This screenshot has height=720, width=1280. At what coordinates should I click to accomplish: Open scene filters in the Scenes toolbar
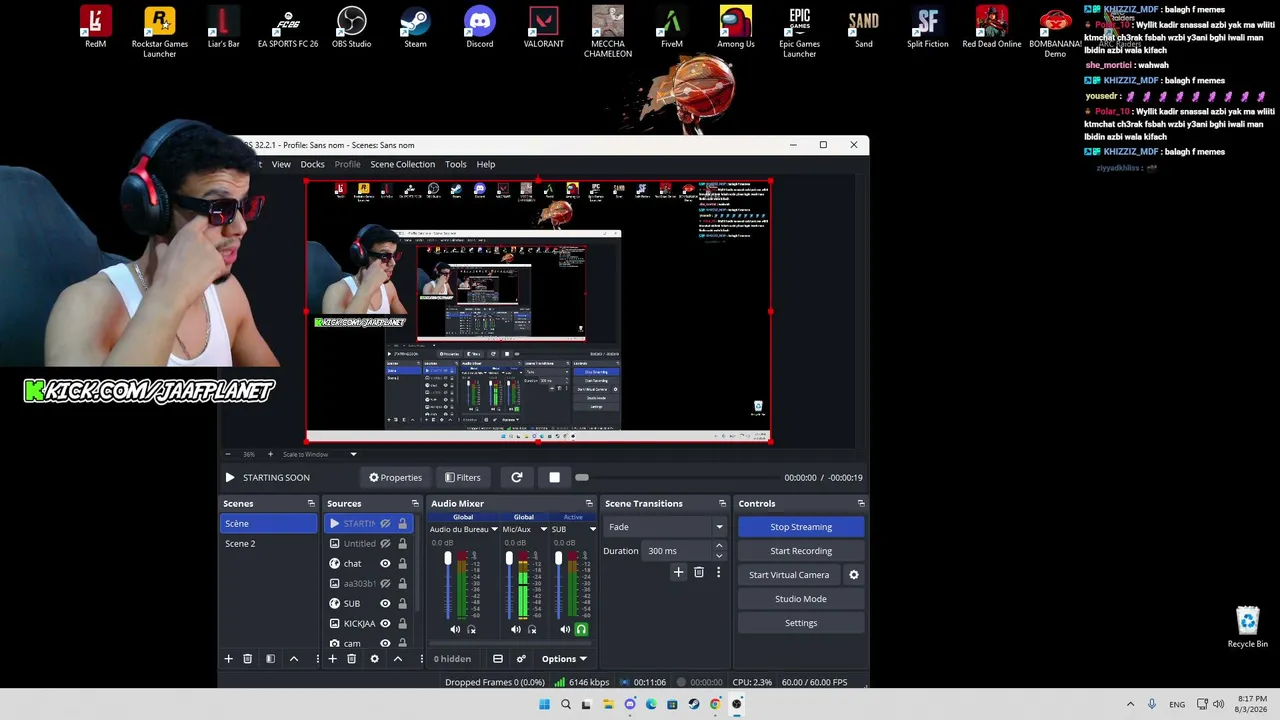point(270,659)
